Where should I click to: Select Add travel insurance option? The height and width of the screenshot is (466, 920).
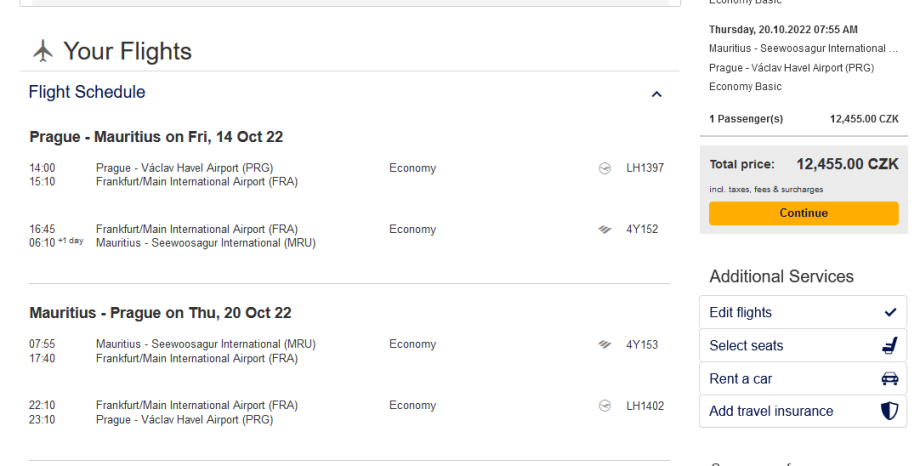pyautogui.click(x=771, y=411)
